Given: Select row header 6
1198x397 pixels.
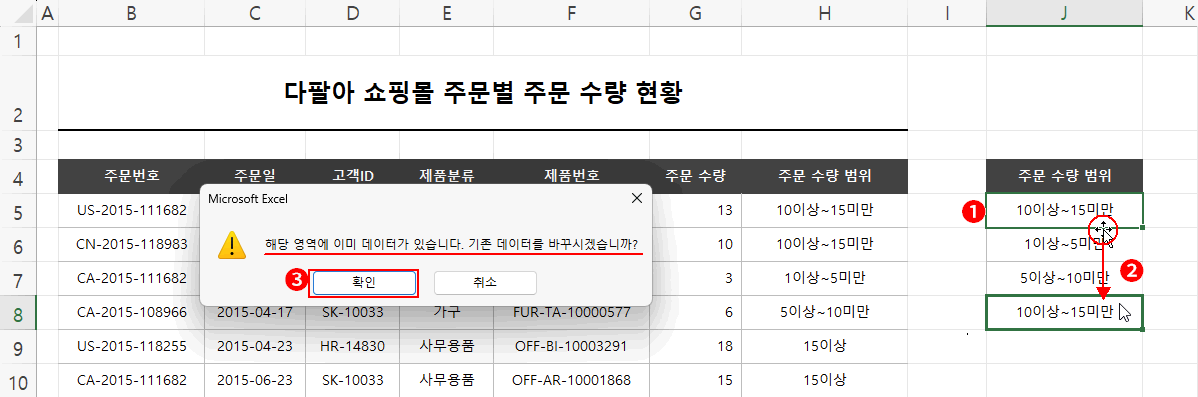Looking at the screenshot, I should pyautogui.click(x=18, y=245).
